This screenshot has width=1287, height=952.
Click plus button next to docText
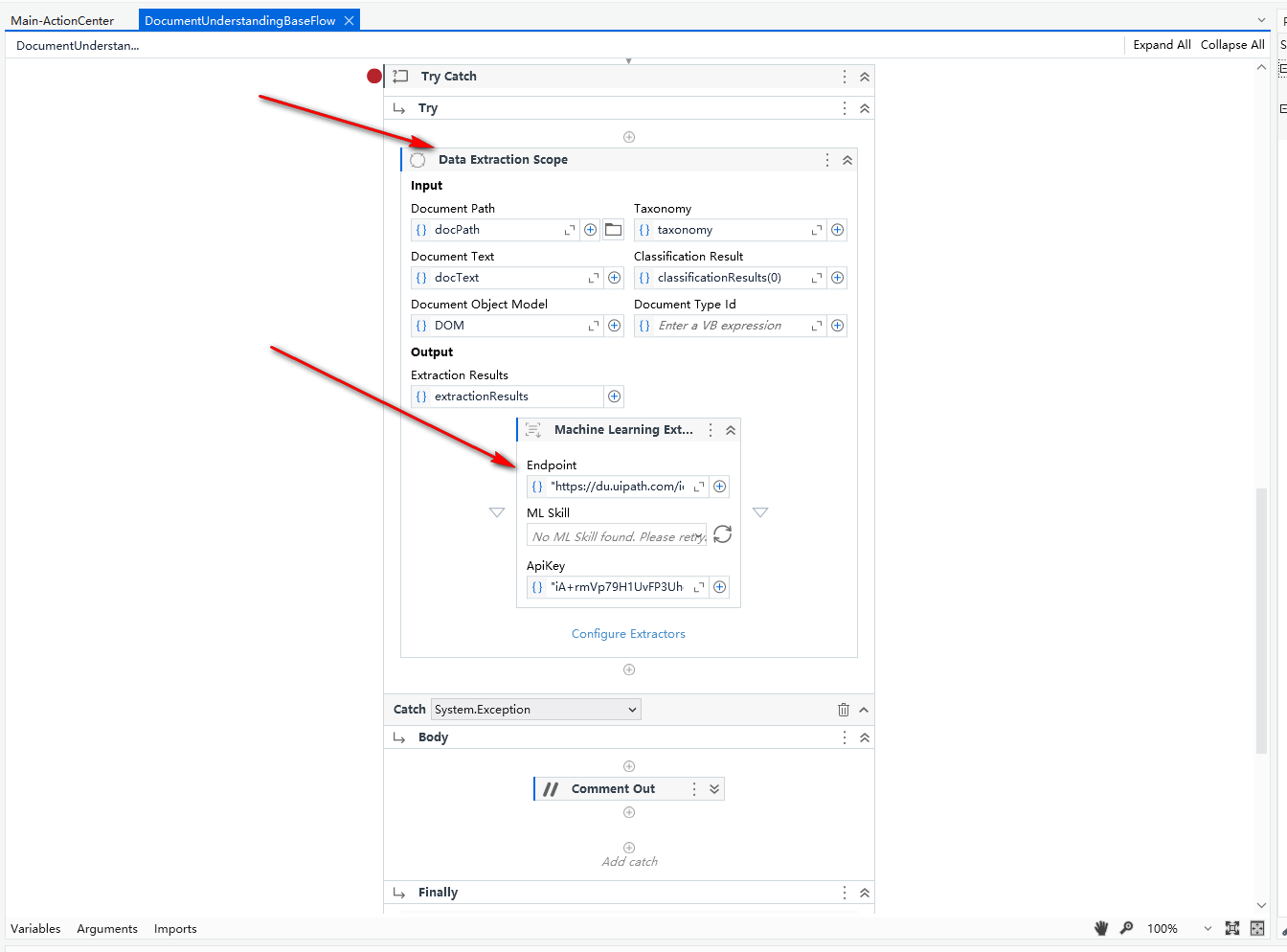tap(615, 278)
